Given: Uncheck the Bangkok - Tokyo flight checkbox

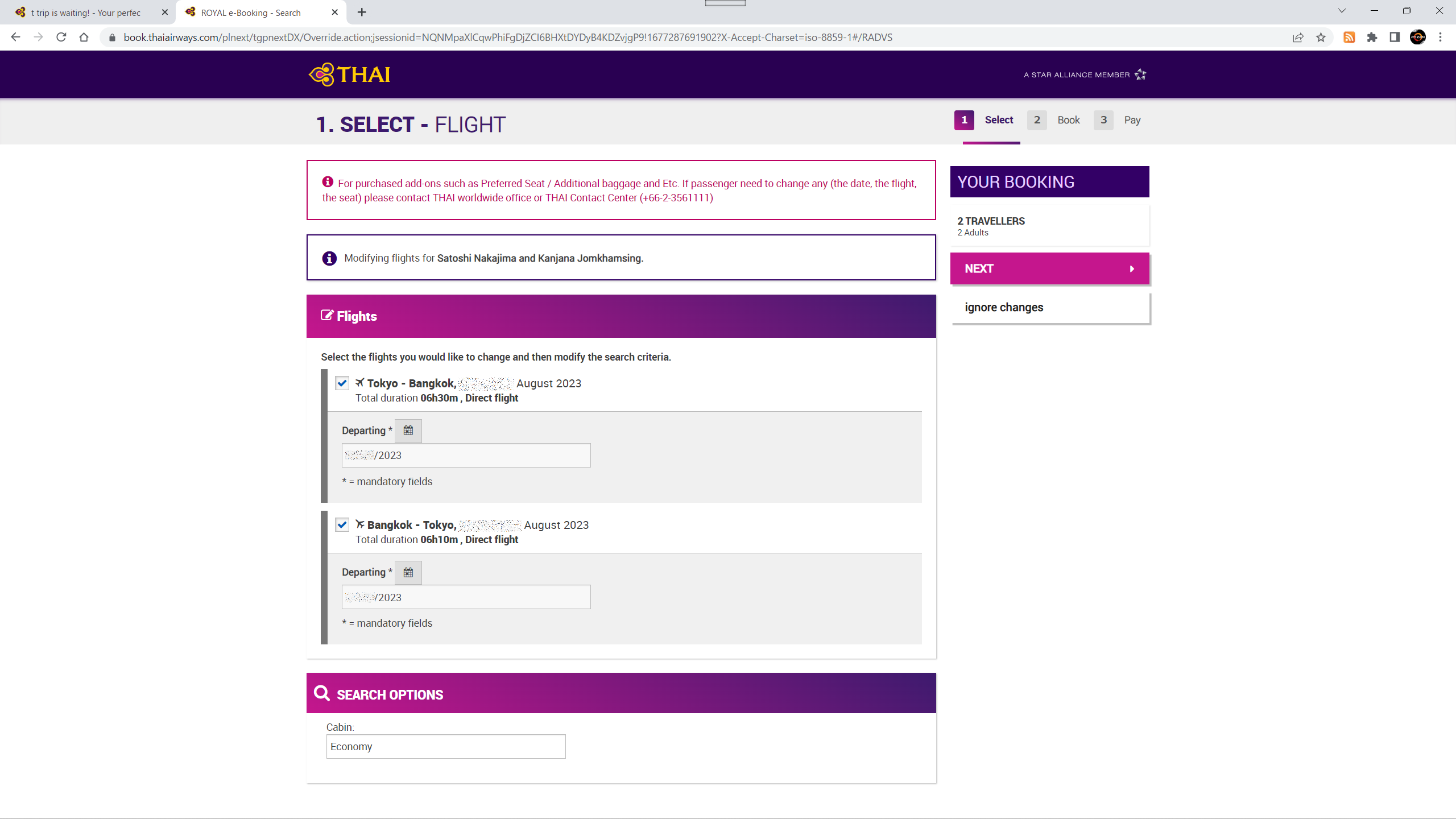Looking at the screenshot, I should coord(342,524).
